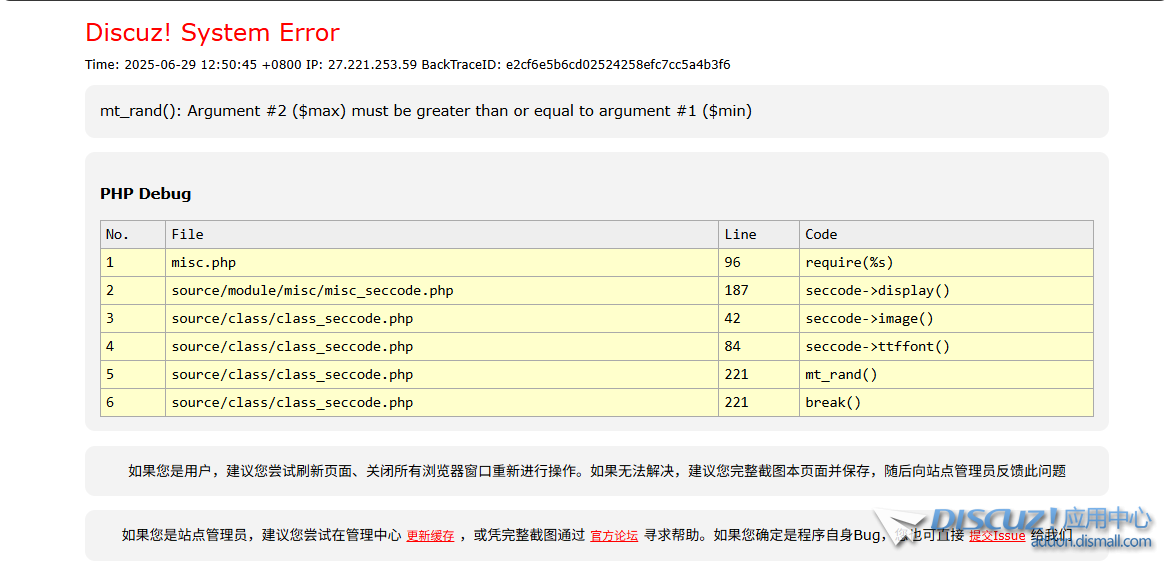Click the seccode->ttffont() code cell
Viewport: 1170px width, 567px height.
pyautogui.click(x=946, y=347)
